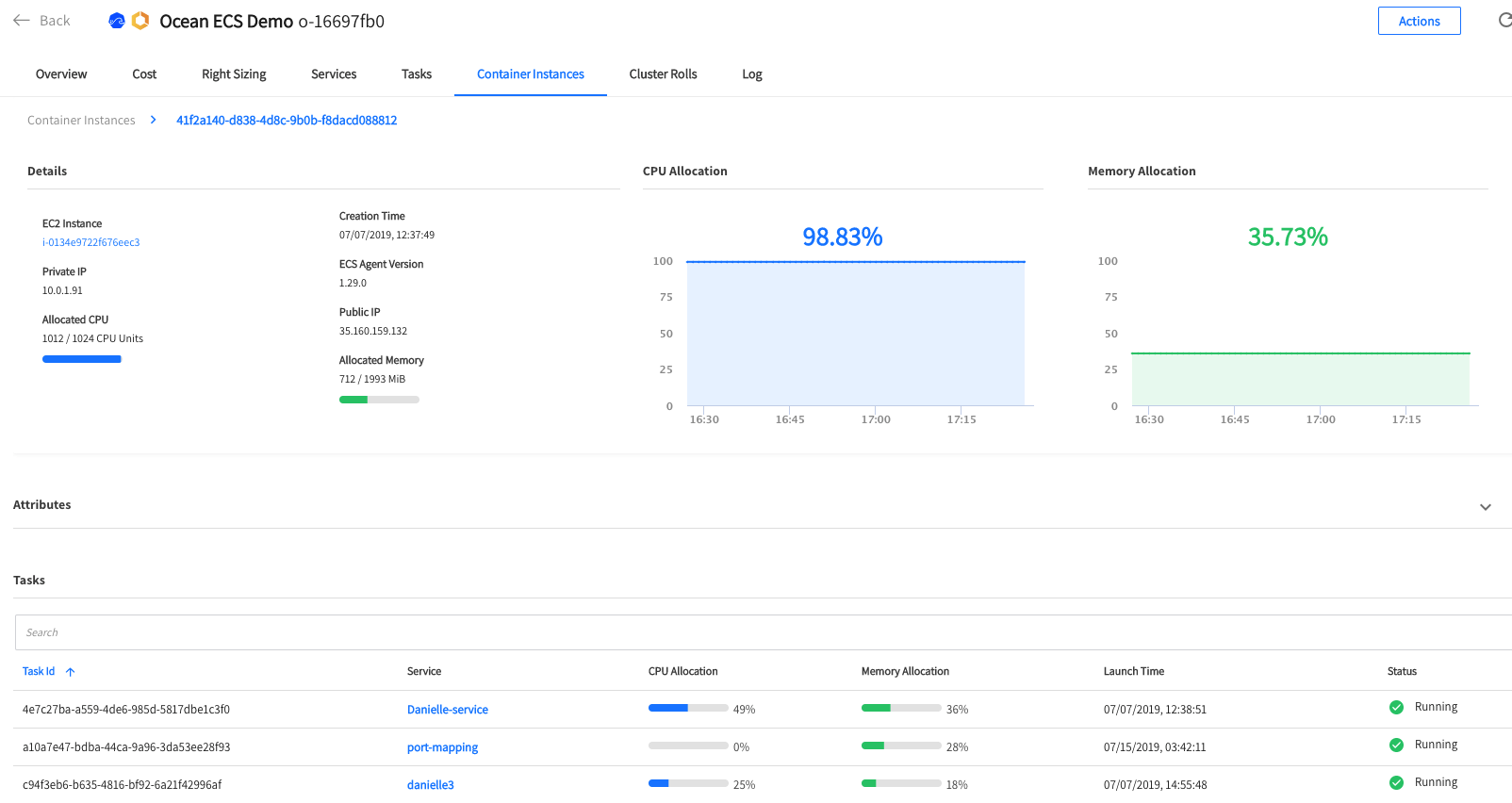Click the blue Ocean logo icon
The width and height of the screenshot is (1512, 803).
pyautogui.click(x=117, y=21)
